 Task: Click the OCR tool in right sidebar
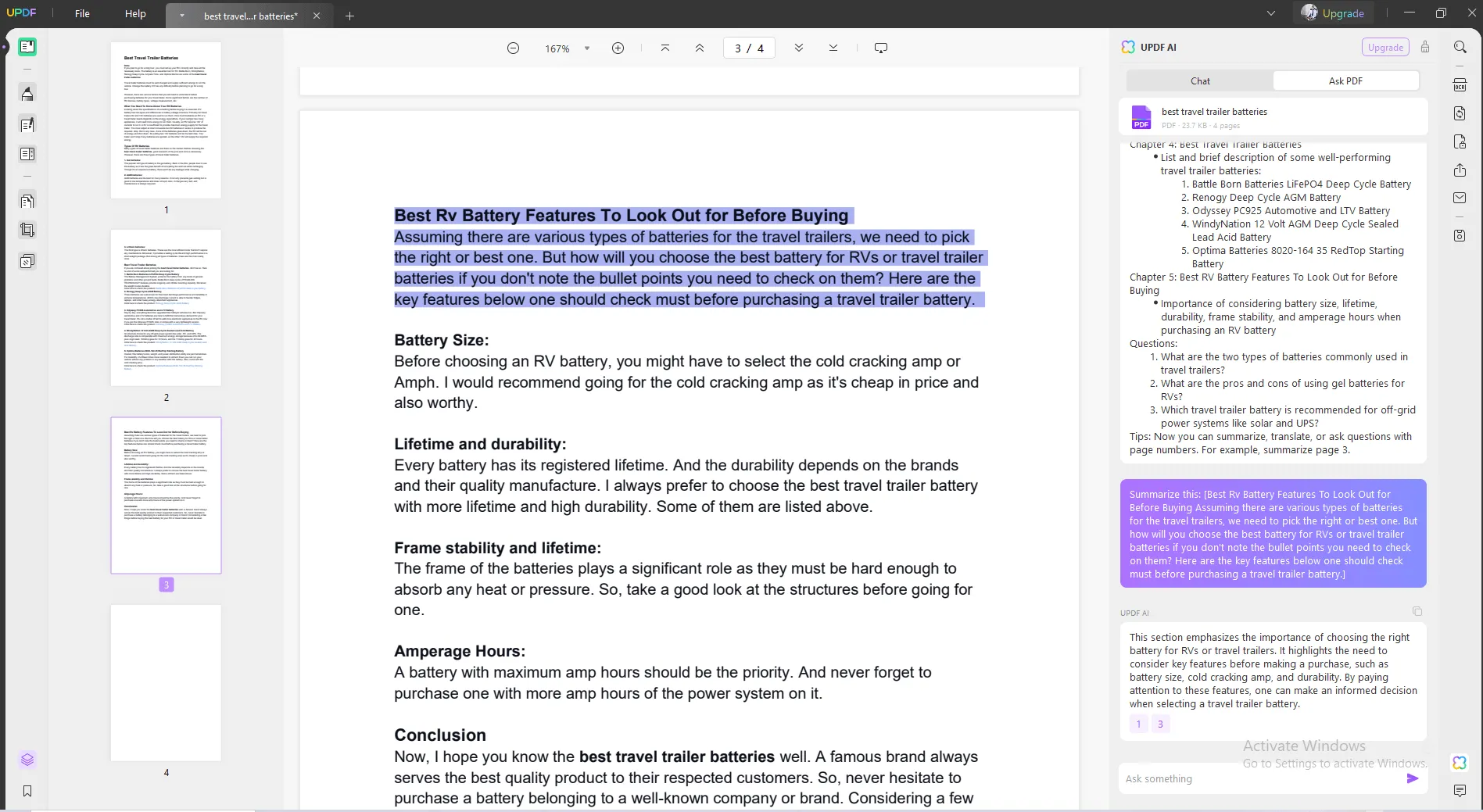point(1460,84)
